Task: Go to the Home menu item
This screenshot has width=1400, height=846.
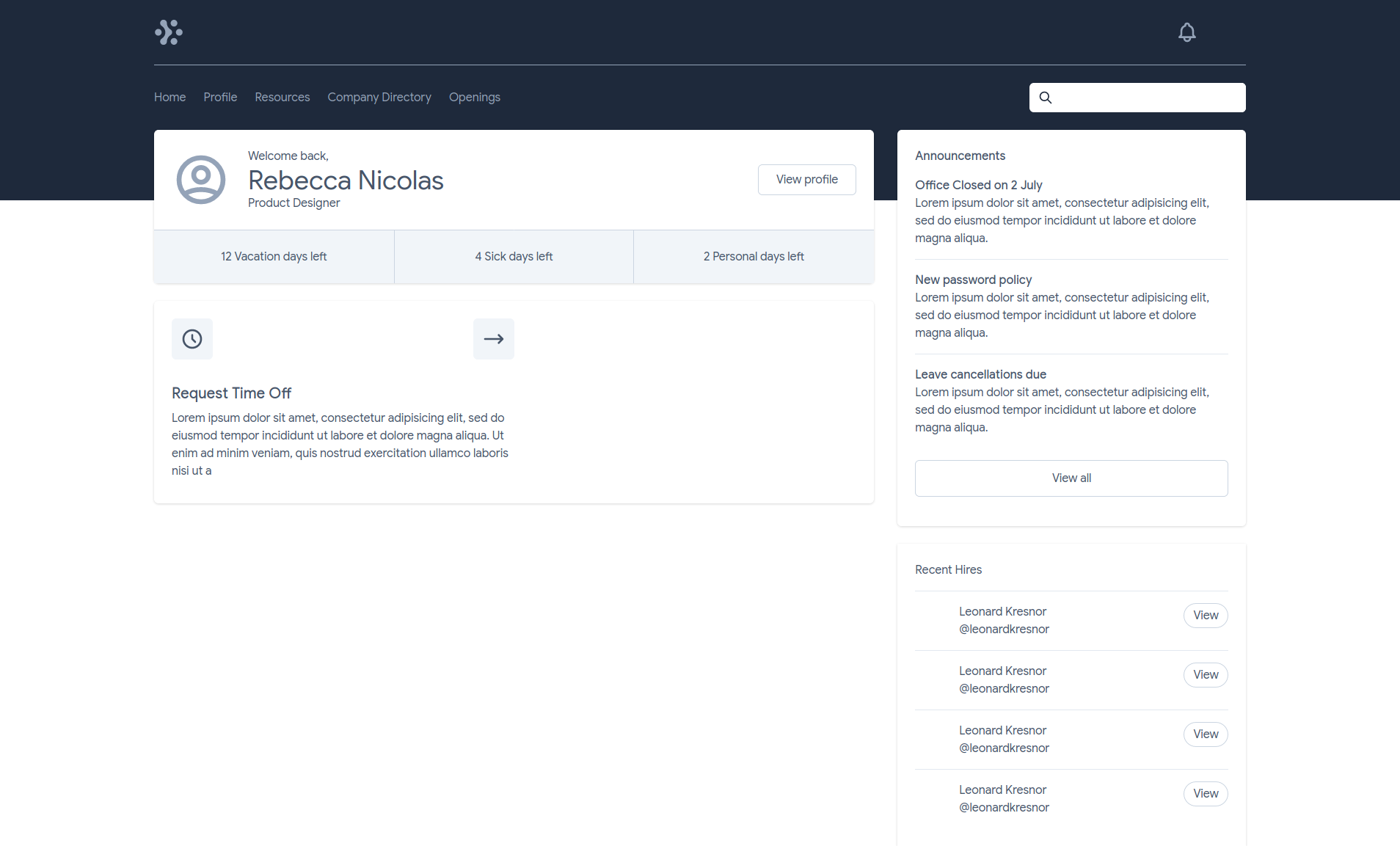Action: [x=169, y=97]
